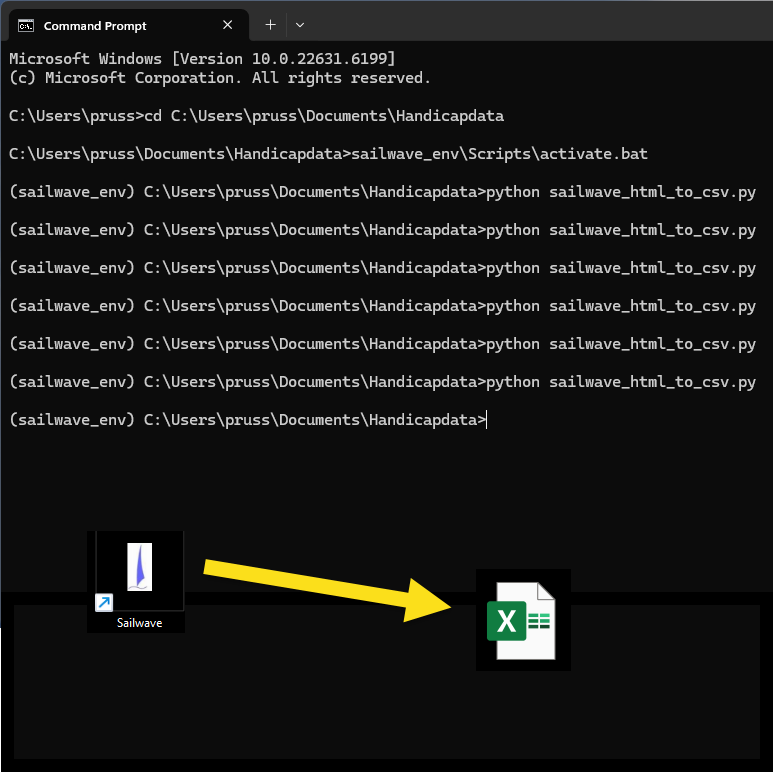Click the first python sailwave_html_to_csv.py command
Viewport: 773px width, 772px height.
point(620,192)
